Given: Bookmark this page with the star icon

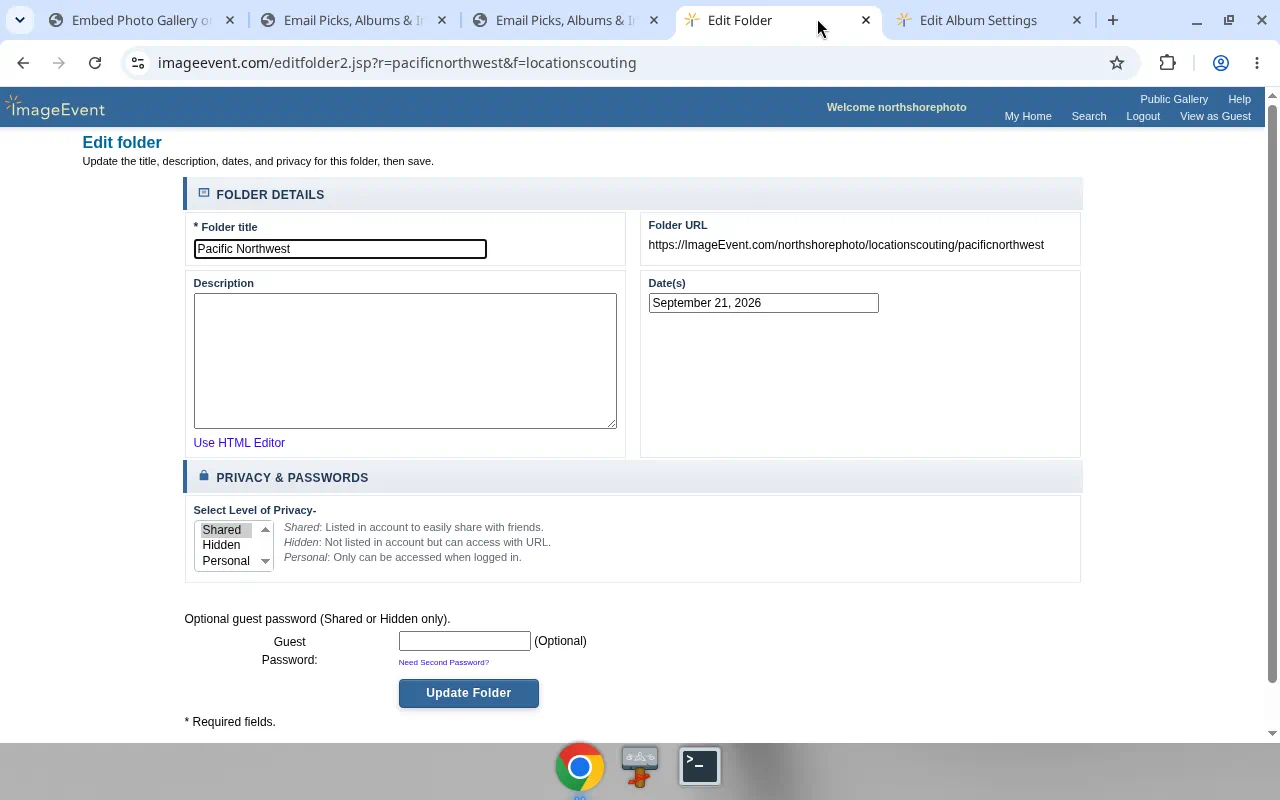Looking at the screenshot, I should click(x=1117, y=63).
